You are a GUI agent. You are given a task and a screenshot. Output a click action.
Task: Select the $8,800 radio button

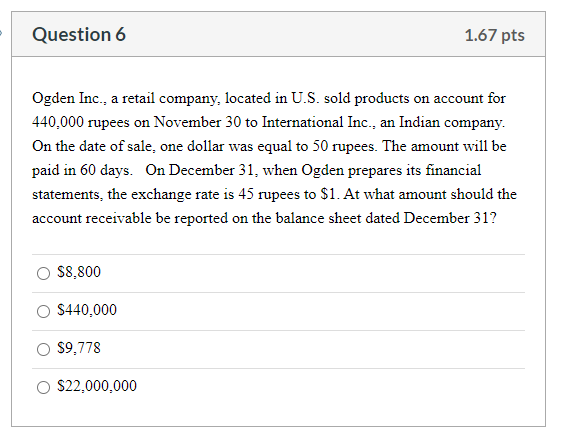click(43, 273)
